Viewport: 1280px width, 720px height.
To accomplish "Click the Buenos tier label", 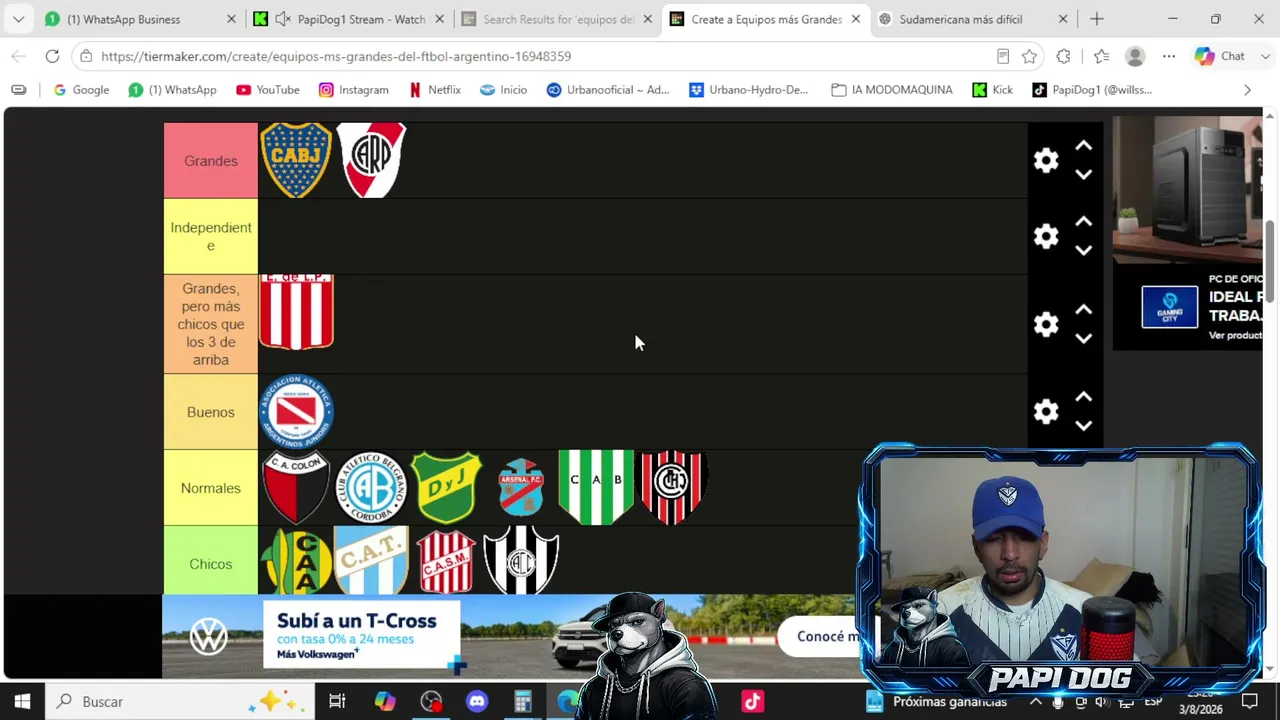I will pos(211,412).
